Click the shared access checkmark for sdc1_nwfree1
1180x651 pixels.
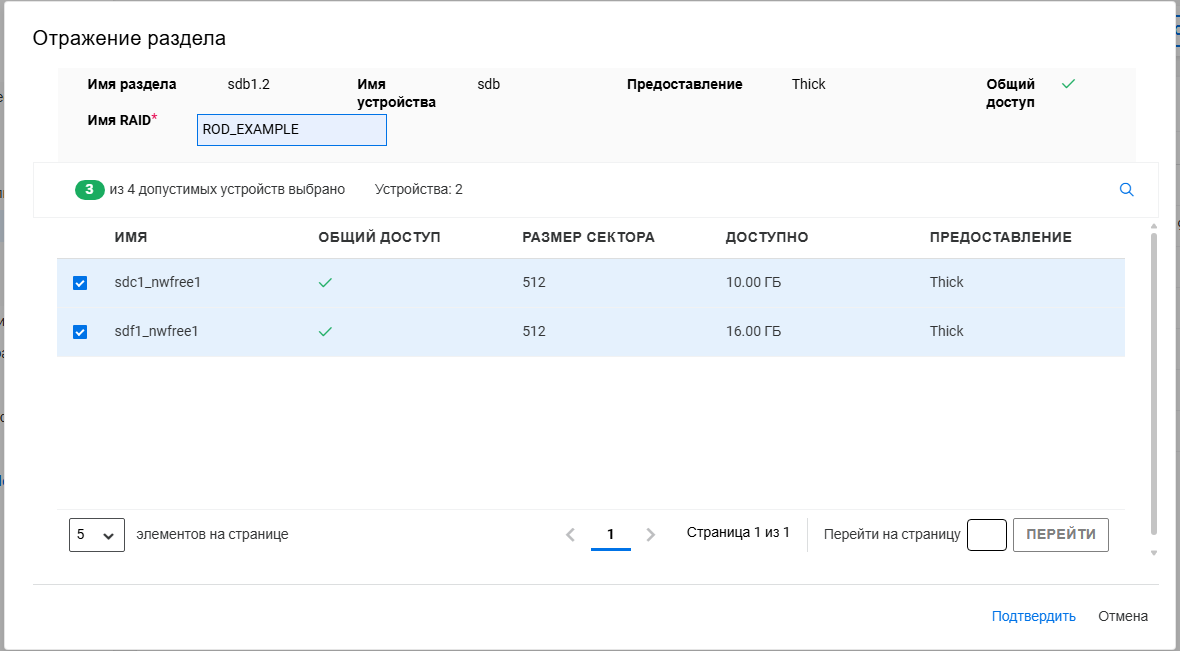(325, 283)
